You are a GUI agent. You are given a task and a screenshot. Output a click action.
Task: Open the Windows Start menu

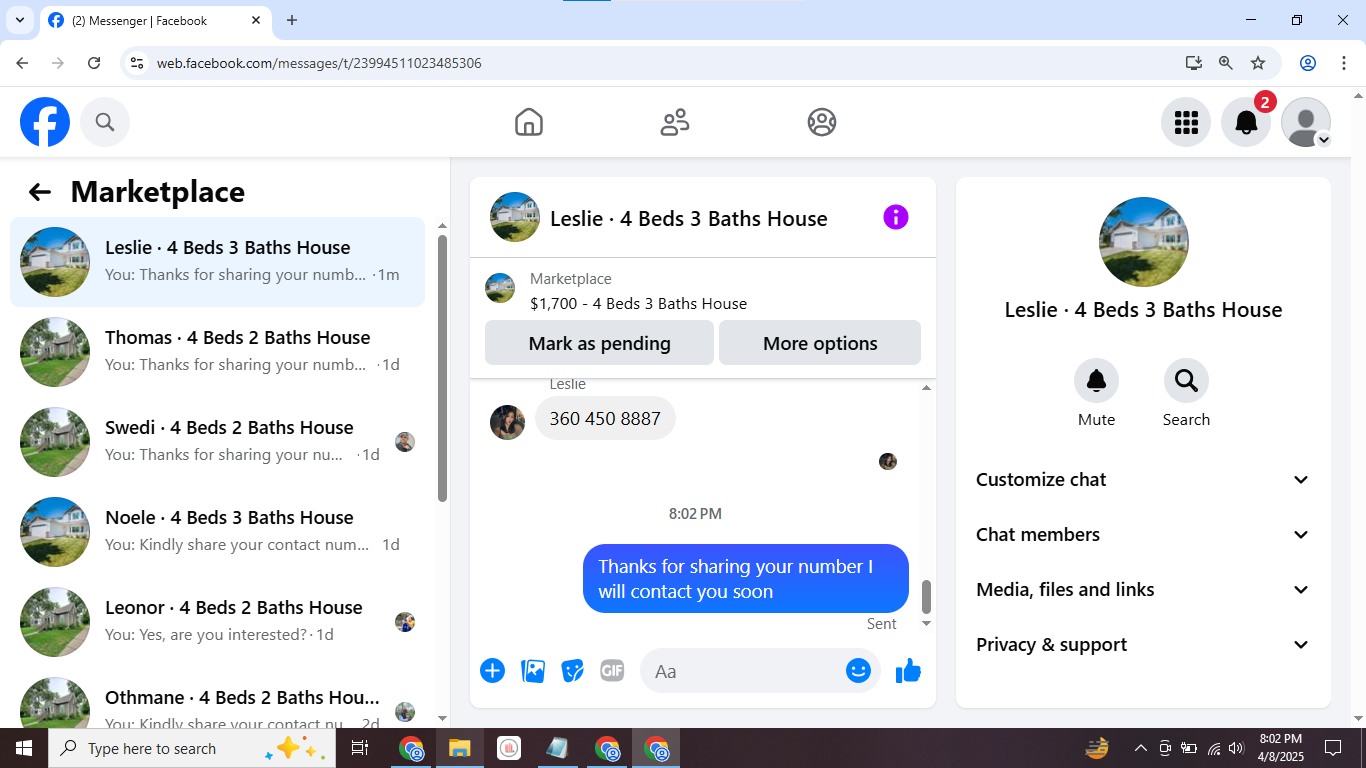[x=23, y=748]
